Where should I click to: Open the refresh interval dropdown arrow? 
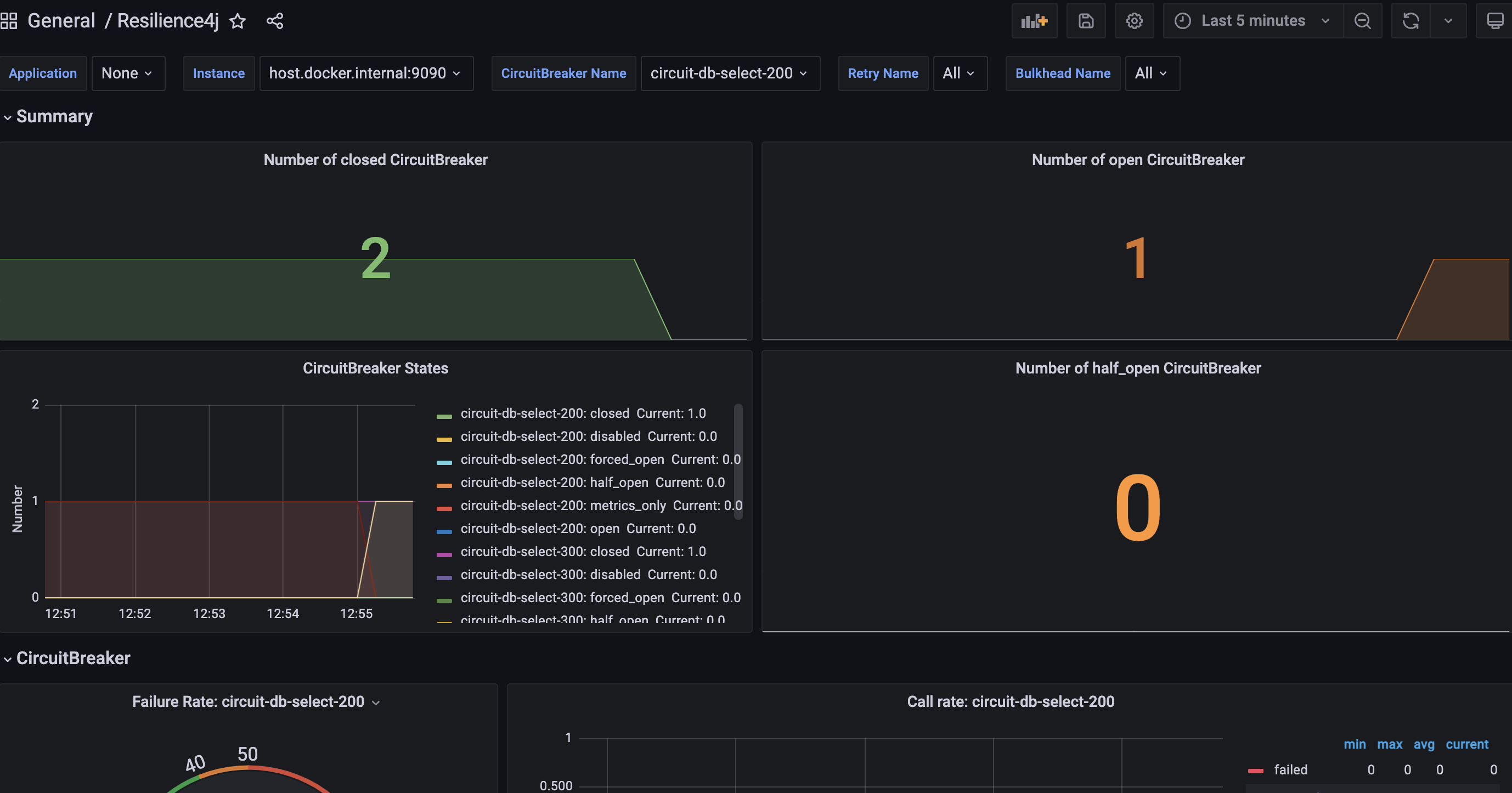[1448, 21]
